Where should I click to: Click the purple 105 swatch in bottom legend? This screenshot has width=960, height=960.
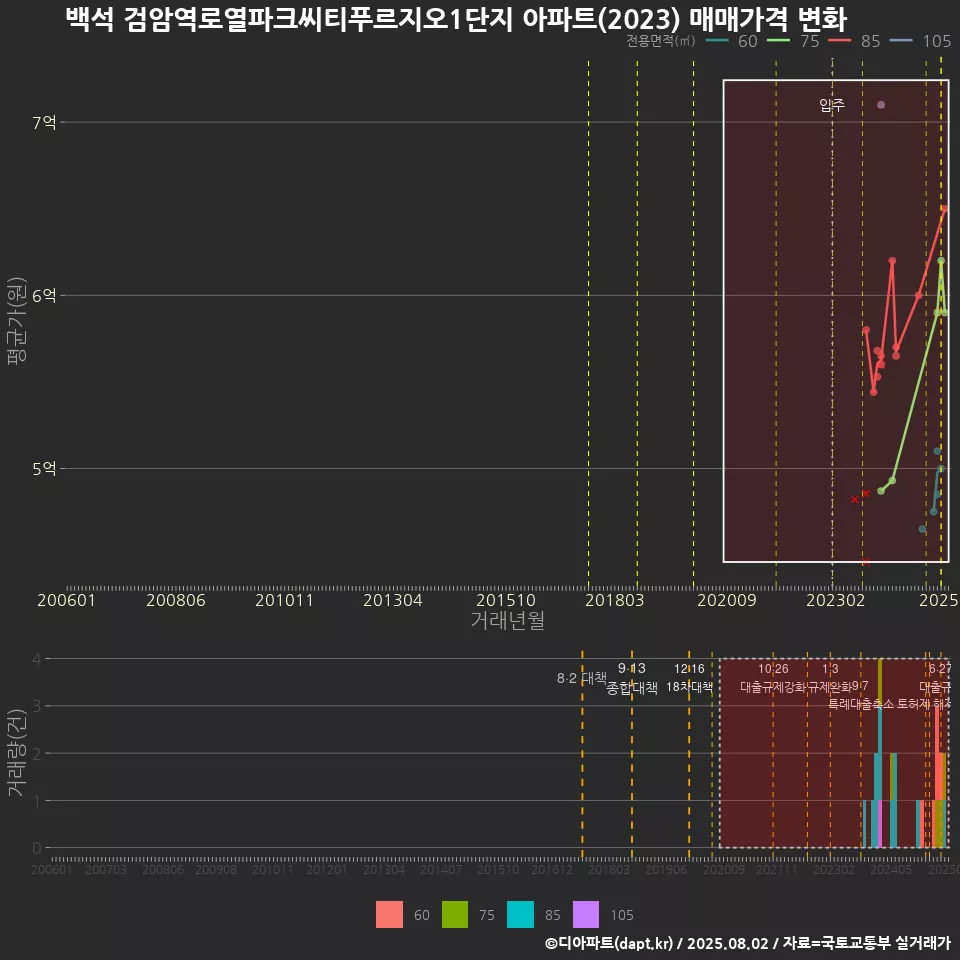(586, 915)
